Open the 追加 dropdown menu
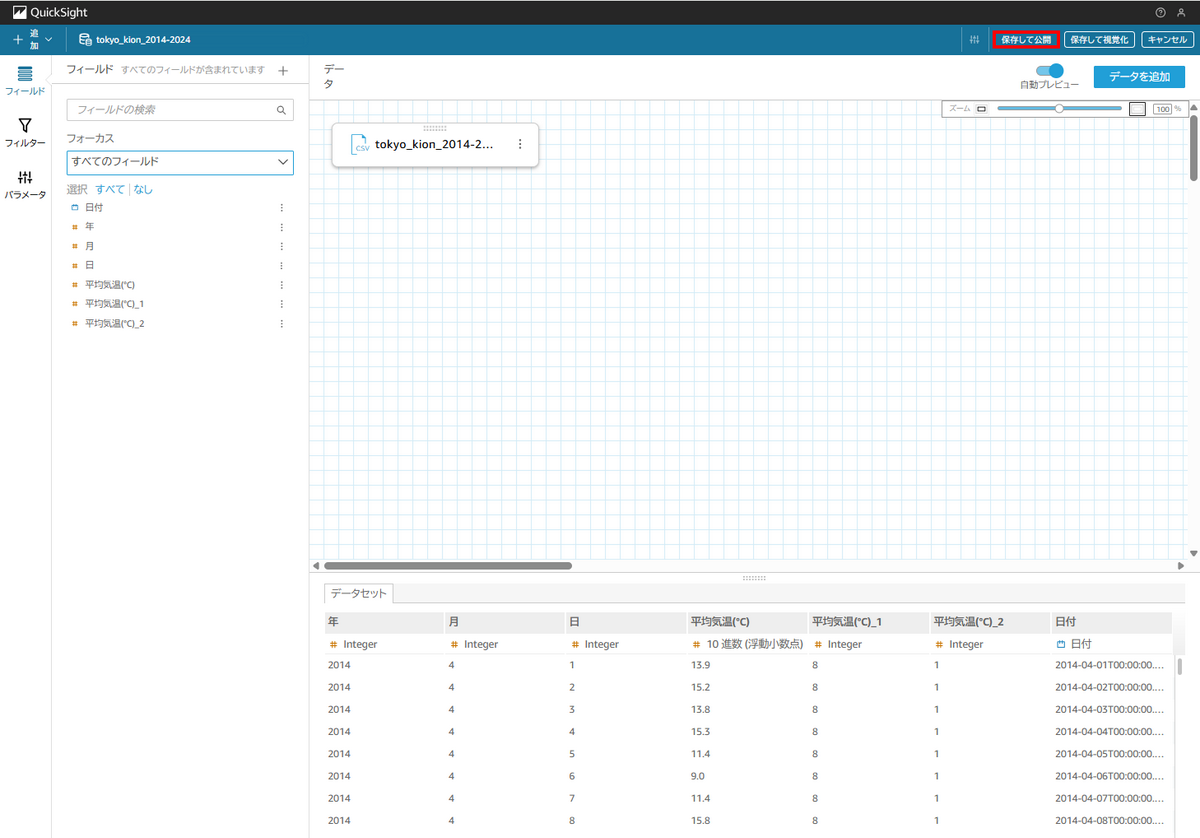The height and width of the screenshot is (838, 1200). point(33,39)
